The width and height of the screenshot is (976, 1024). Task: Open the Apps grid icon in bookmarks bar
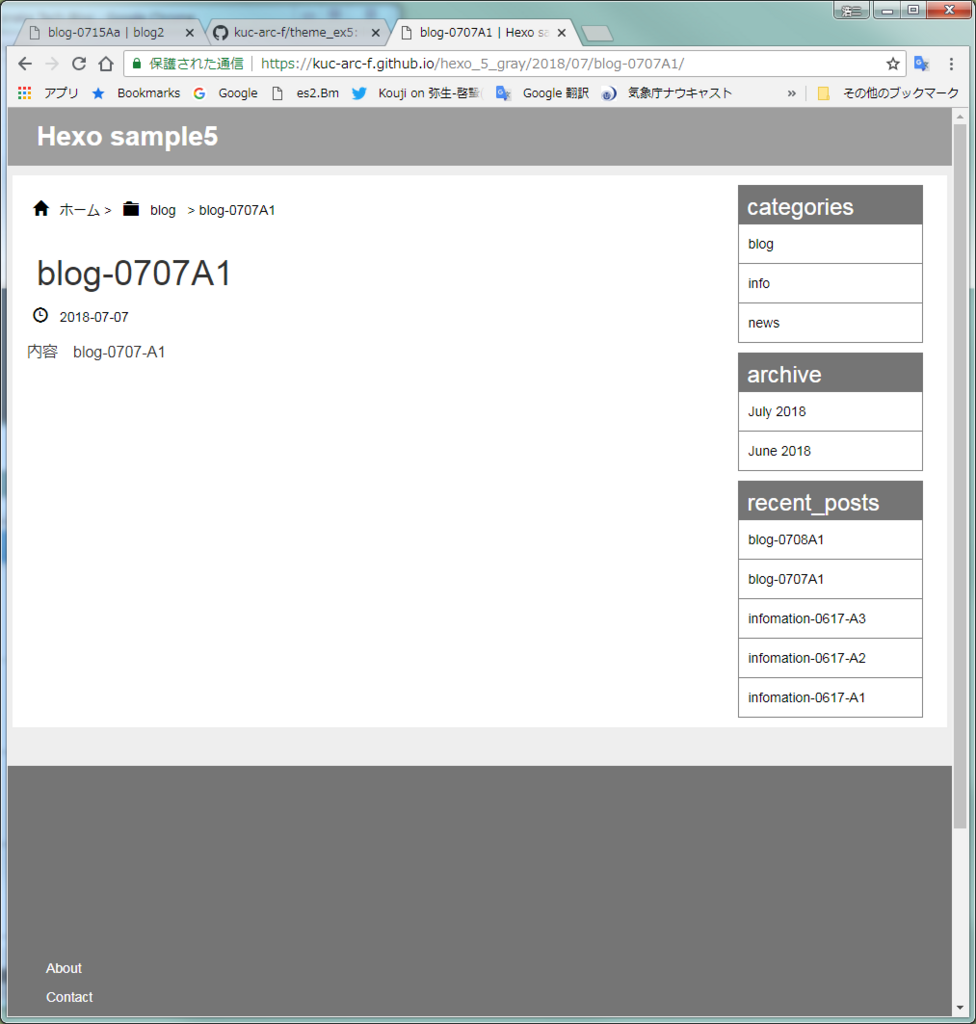click(x=25, y=93)
